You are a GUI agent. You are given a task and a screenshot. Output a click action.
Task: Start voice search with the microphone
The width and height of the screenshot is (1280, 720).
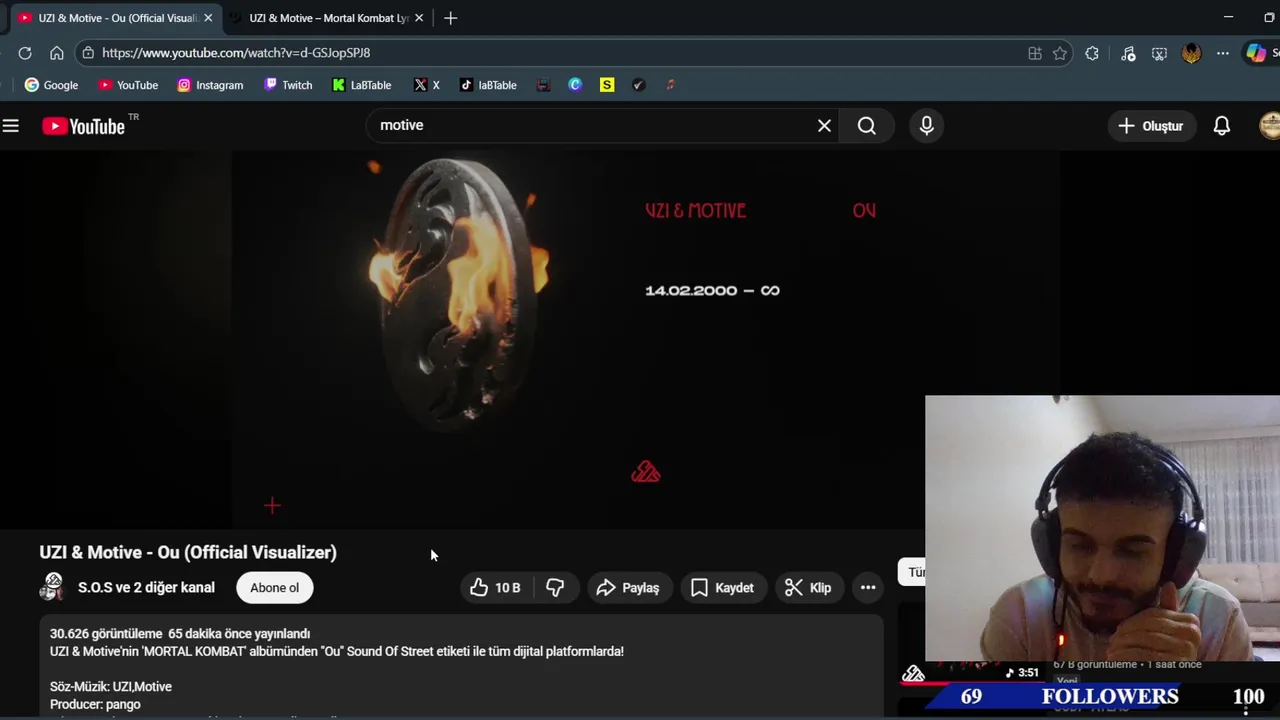pyautogui.click(x=927, y=125)
